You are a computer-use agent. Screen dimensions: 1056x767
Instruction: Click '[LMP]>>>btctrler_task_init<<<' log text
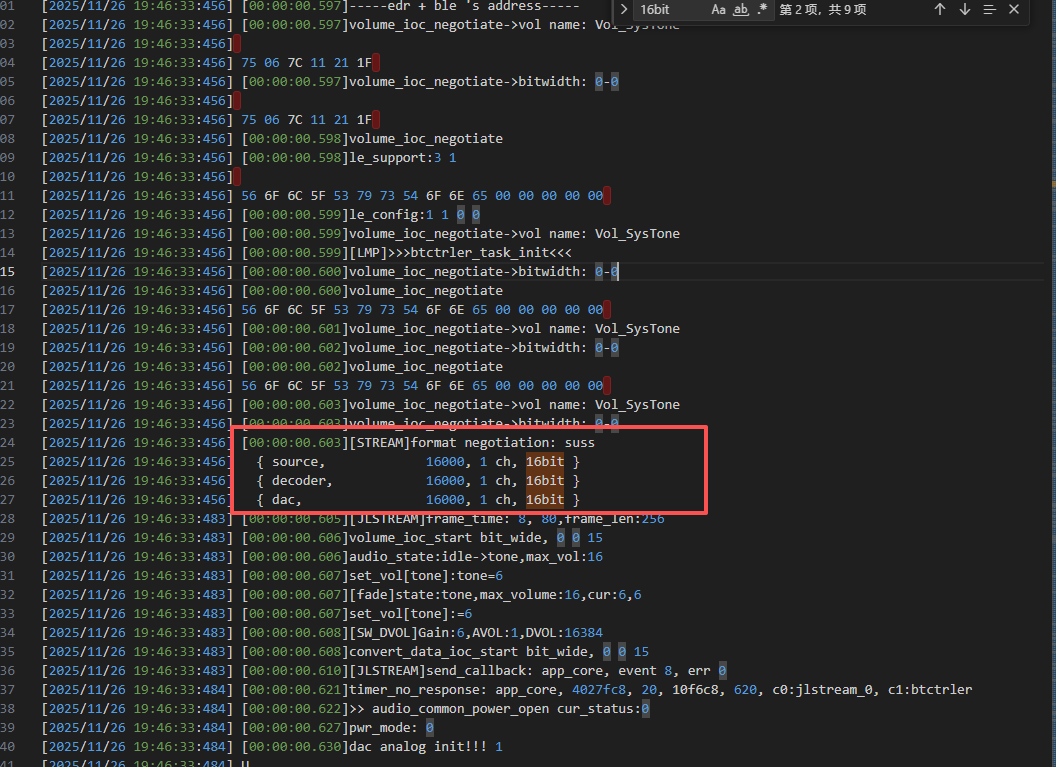460,253
